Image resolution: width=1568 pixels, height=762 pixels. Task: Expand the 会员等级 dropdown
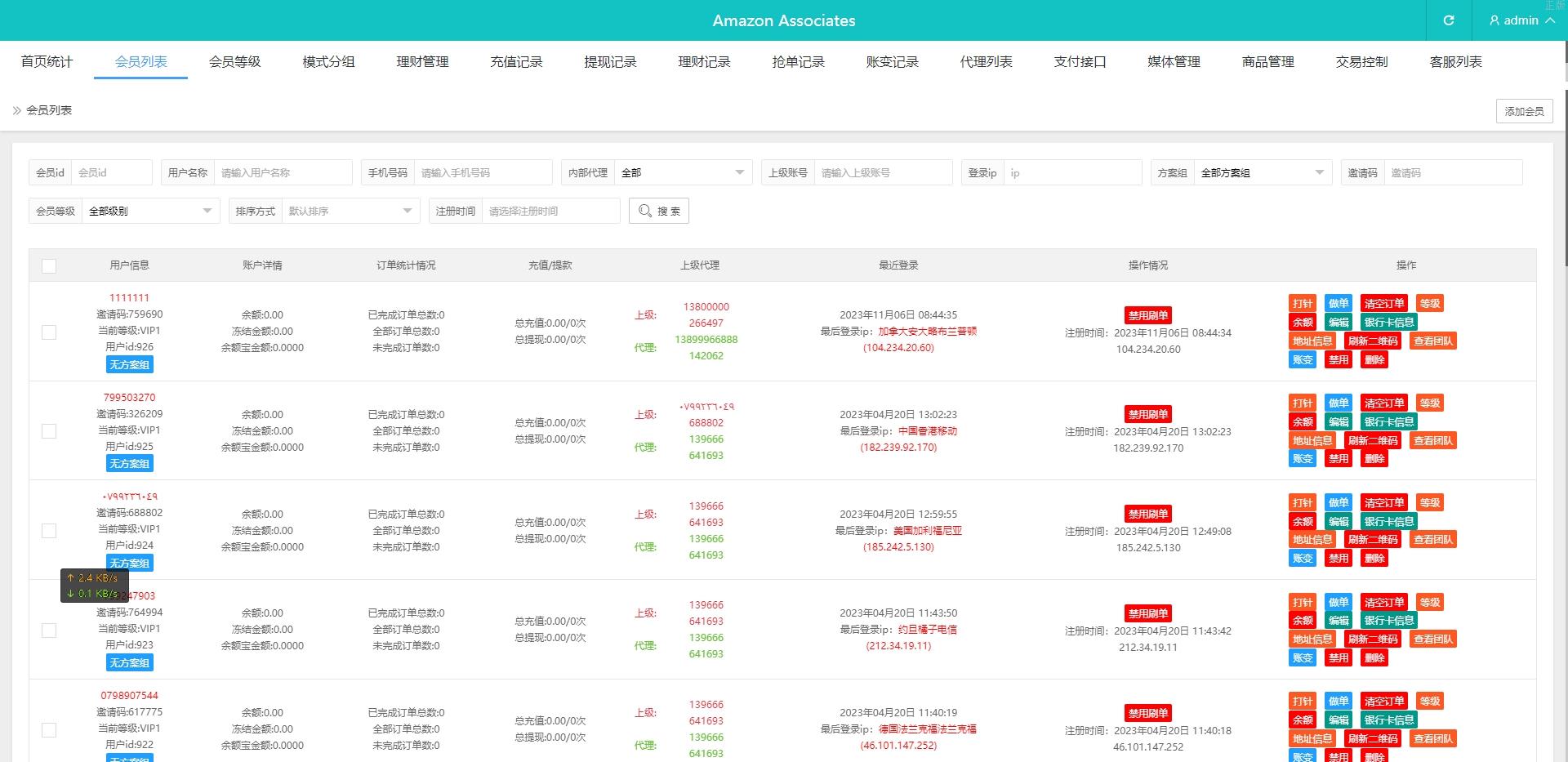click(x=150, y=211)
